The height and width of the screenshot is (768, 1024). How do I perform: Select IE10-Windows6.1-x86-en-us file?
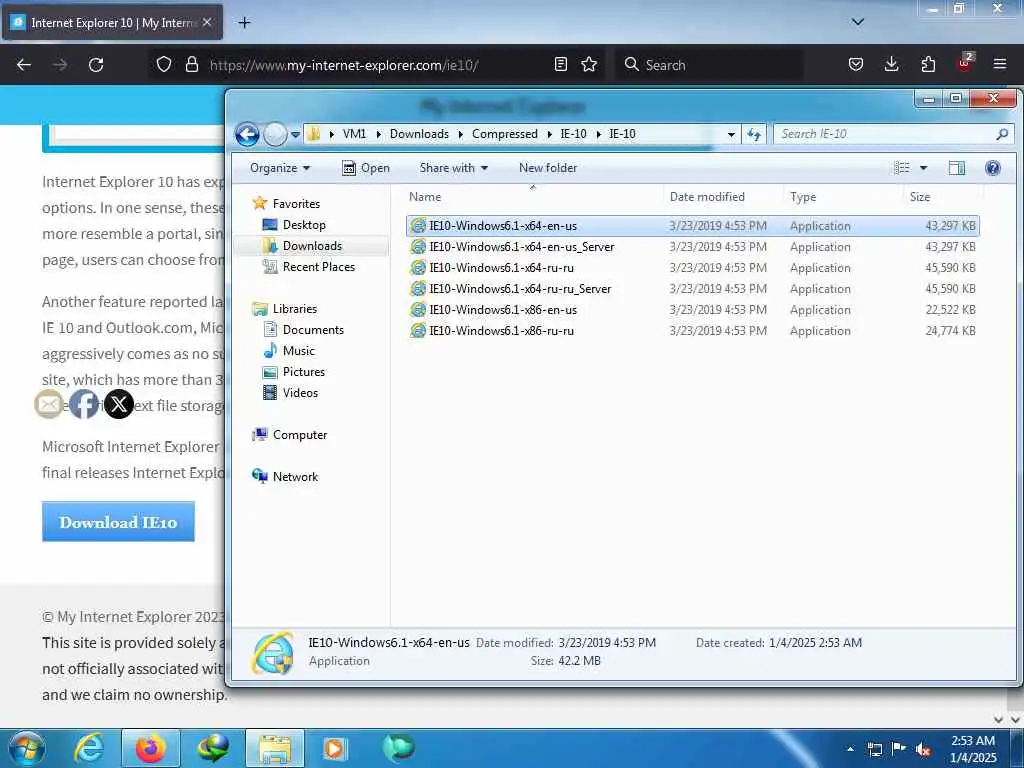pyautogui.click(x=692, y=310)
